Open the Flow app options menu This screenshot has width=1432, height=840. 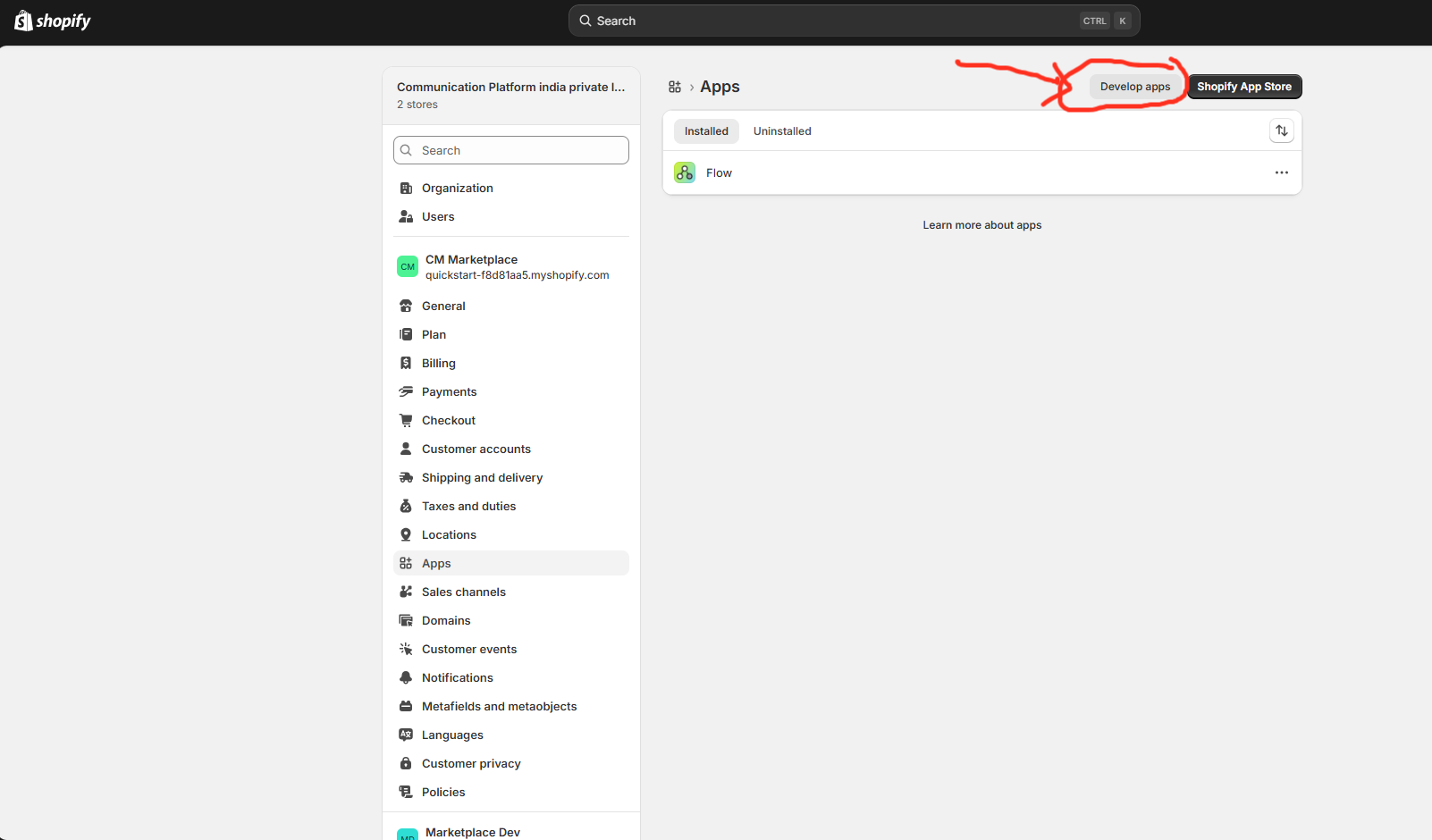point(1281,172)
